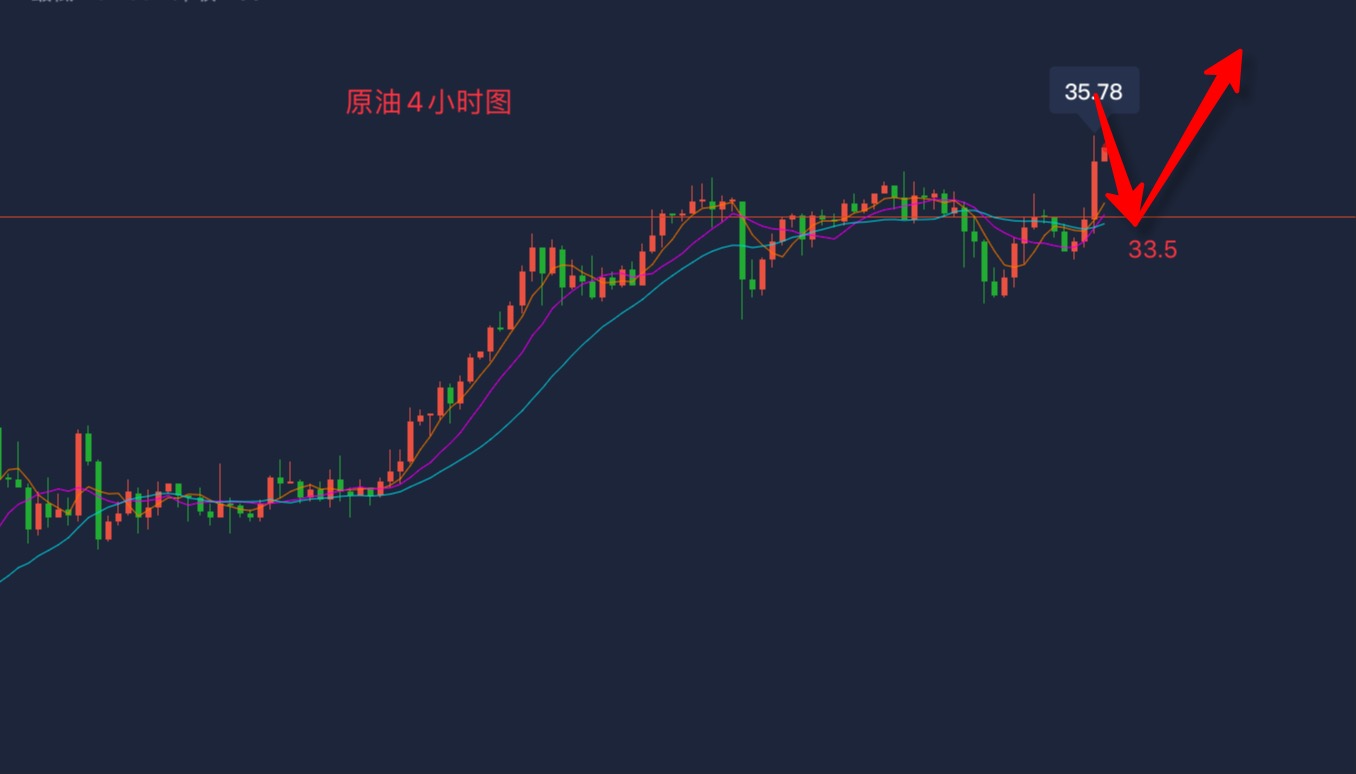Select the red 33.5 support price label
Viewport: 1356px width, 774px height.
click(x=1152, y=249)
